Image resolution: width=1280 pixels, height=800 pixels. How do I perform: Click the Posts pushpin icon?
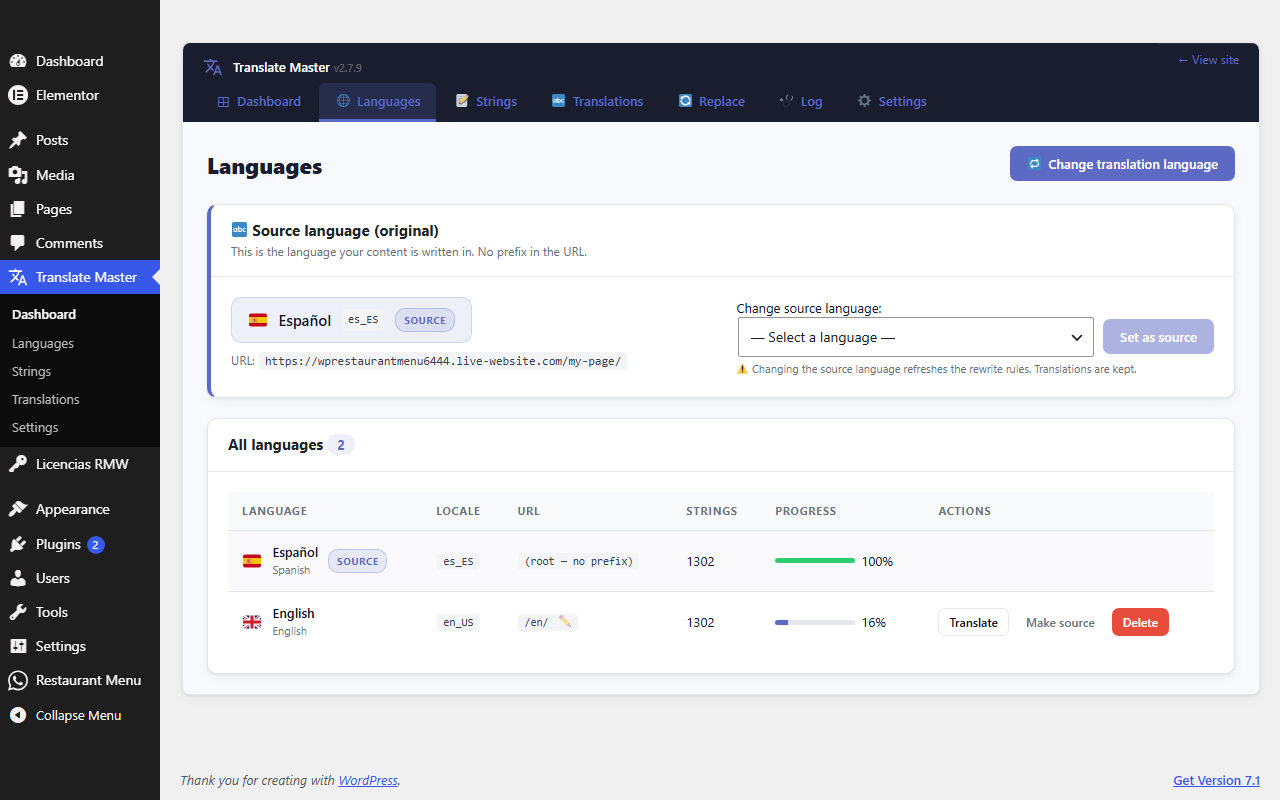point(18,140)
